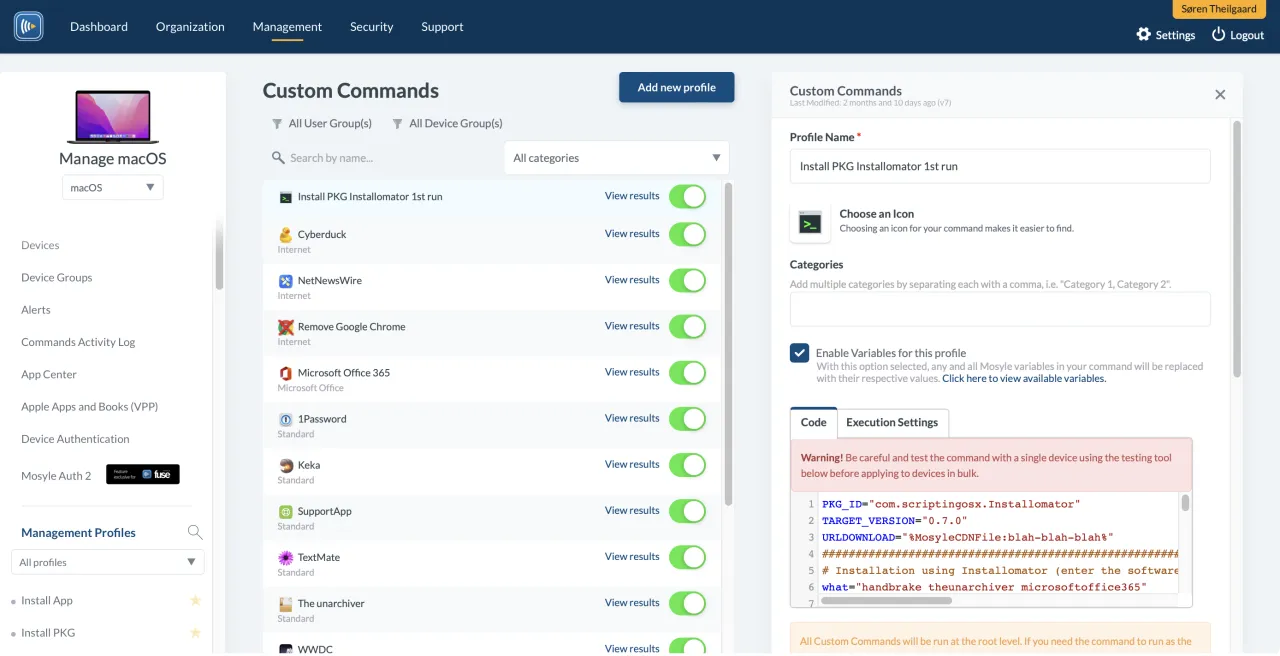Click the Microsoft Office 365 icon
Image resolution: width=1280 pixels, height=656 pixels.
(286, 373)
